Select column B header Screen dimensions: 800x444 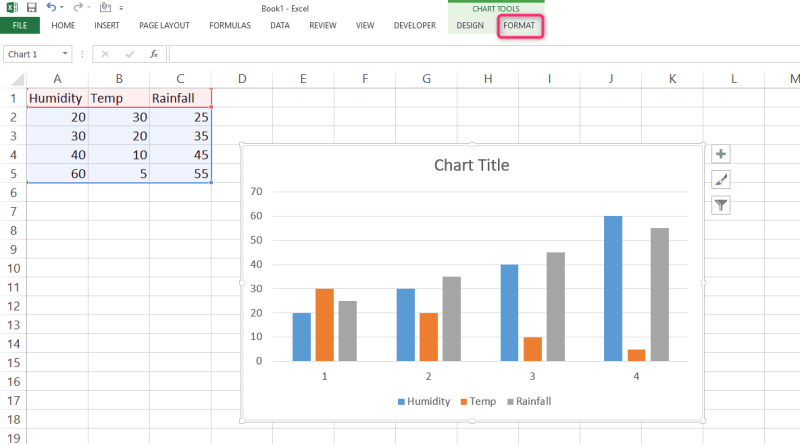pyautogui.click(x=119, y=79)
